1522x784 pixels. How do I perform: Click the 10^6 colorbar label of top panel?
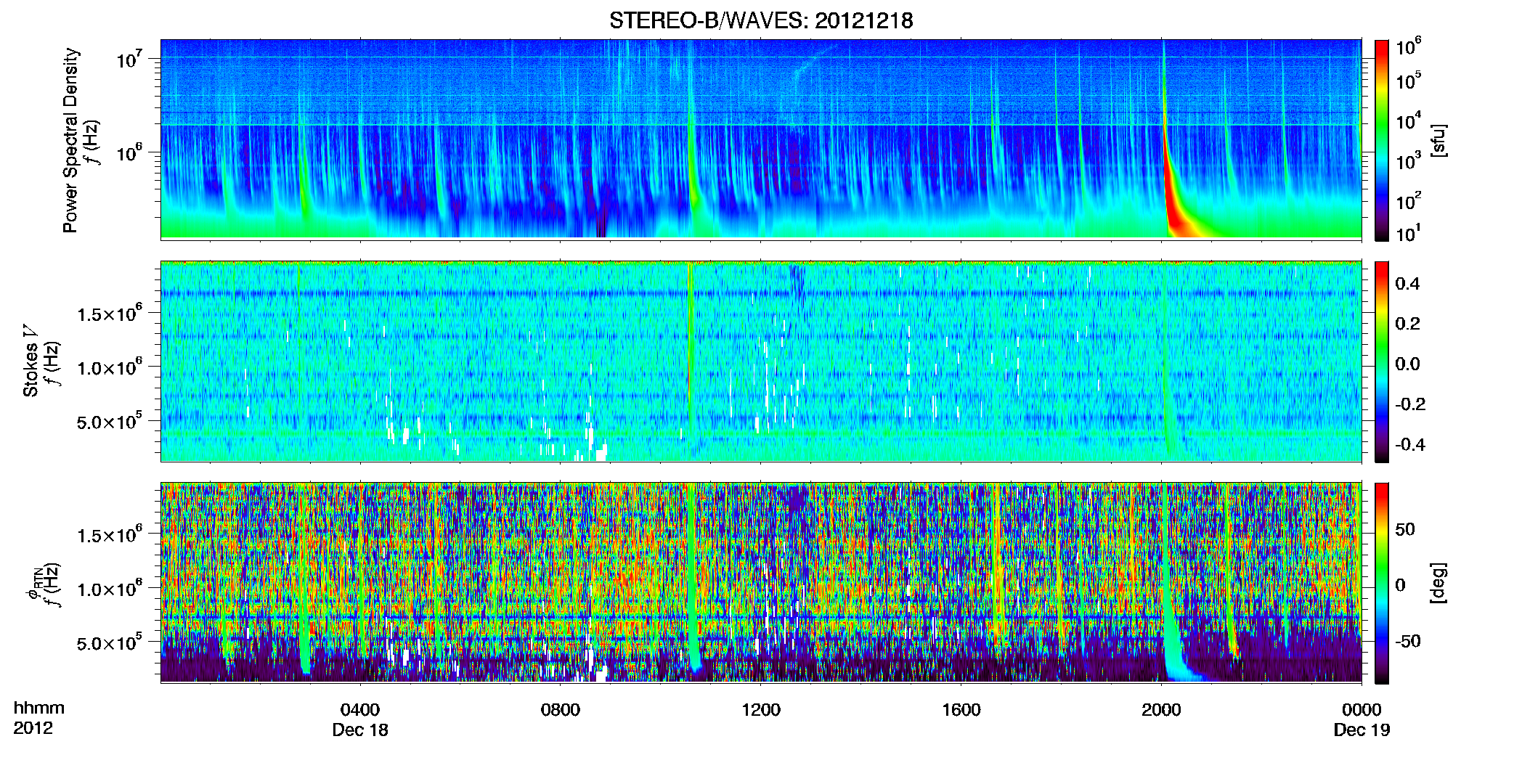click(x=1409, y=48)
